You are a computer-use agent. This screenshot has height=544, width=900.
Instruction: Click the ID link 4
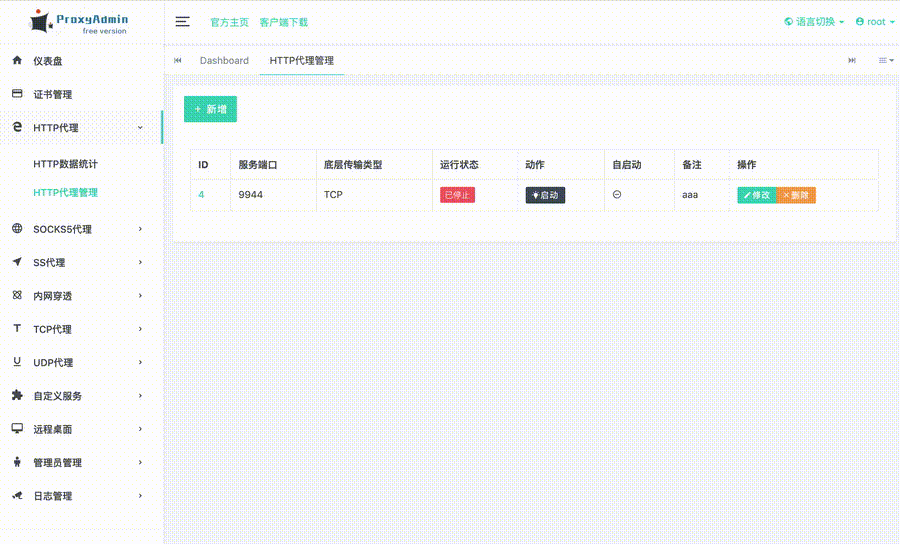201,195
